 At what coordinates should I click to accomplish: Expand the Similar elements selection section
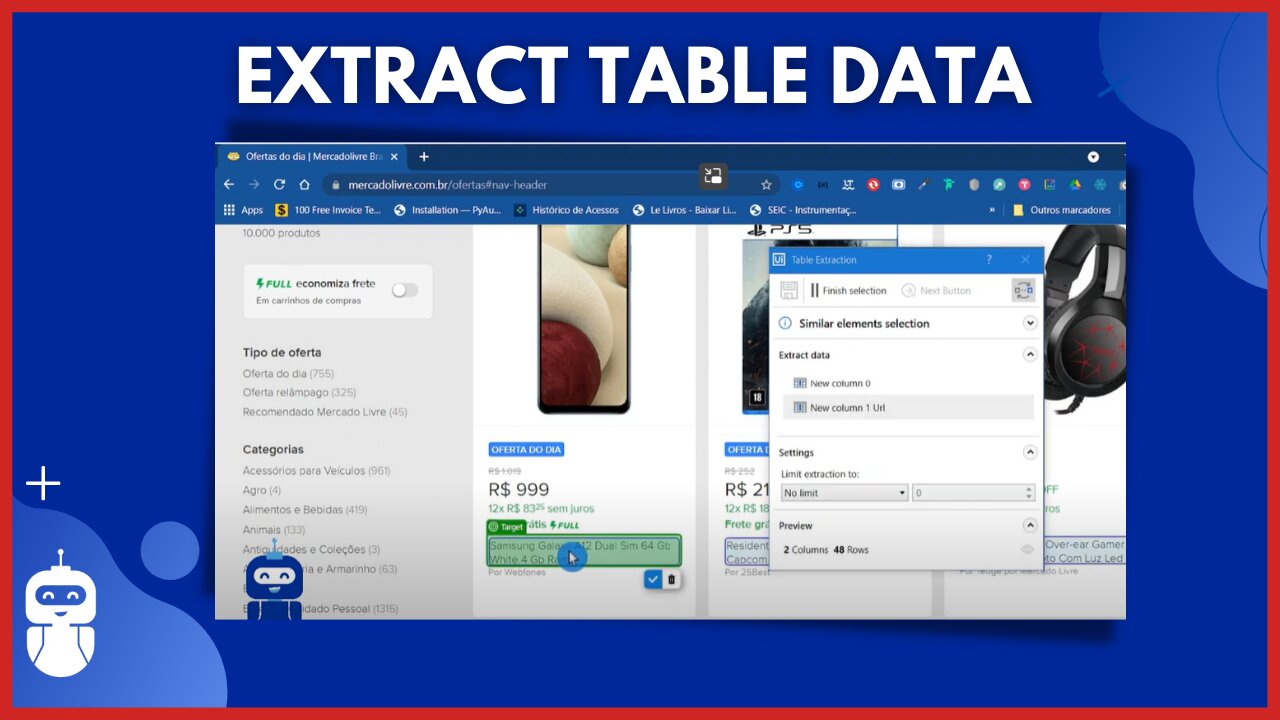1030,323
